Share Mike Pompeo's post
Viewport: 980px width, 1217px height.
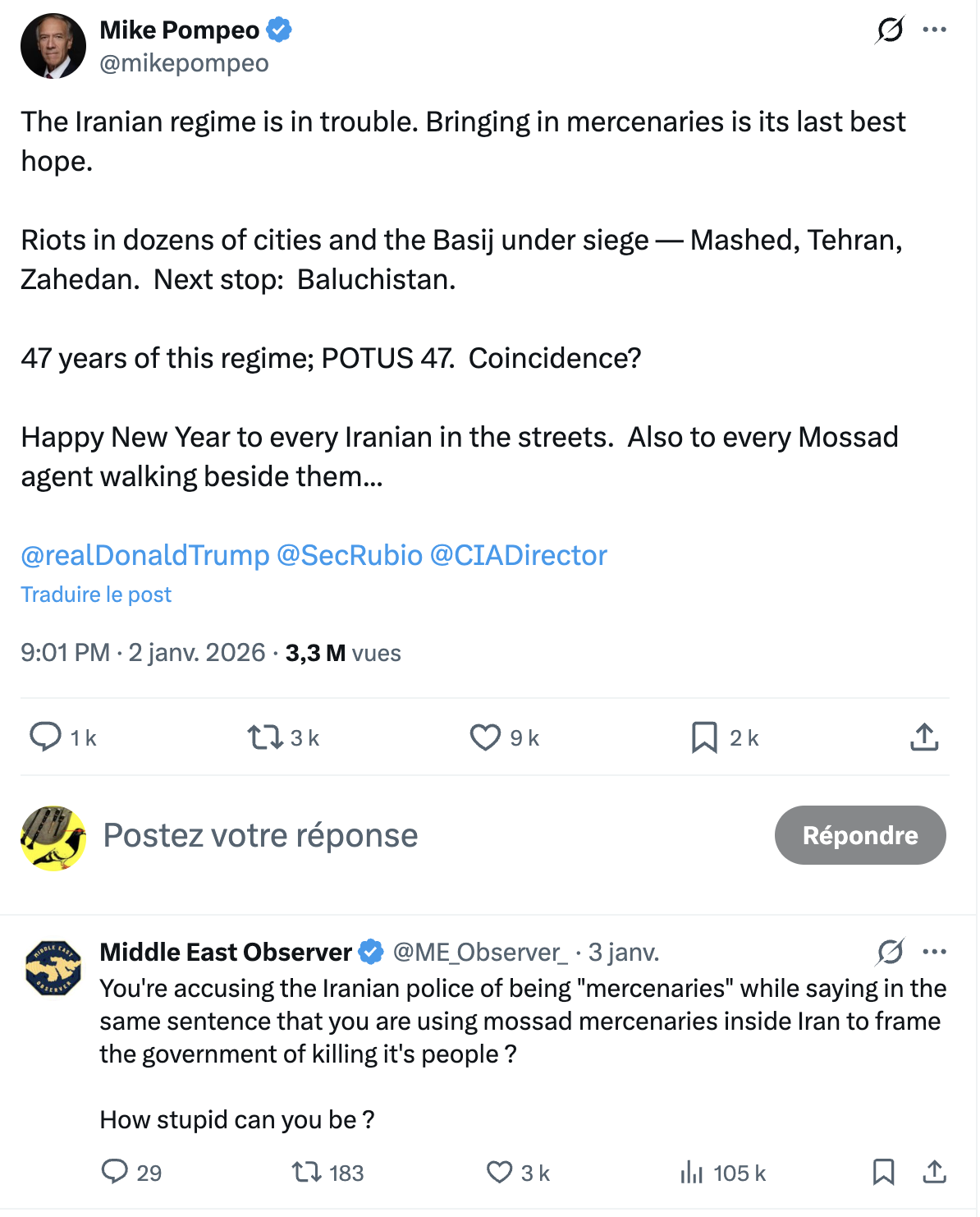coord(924,737)
